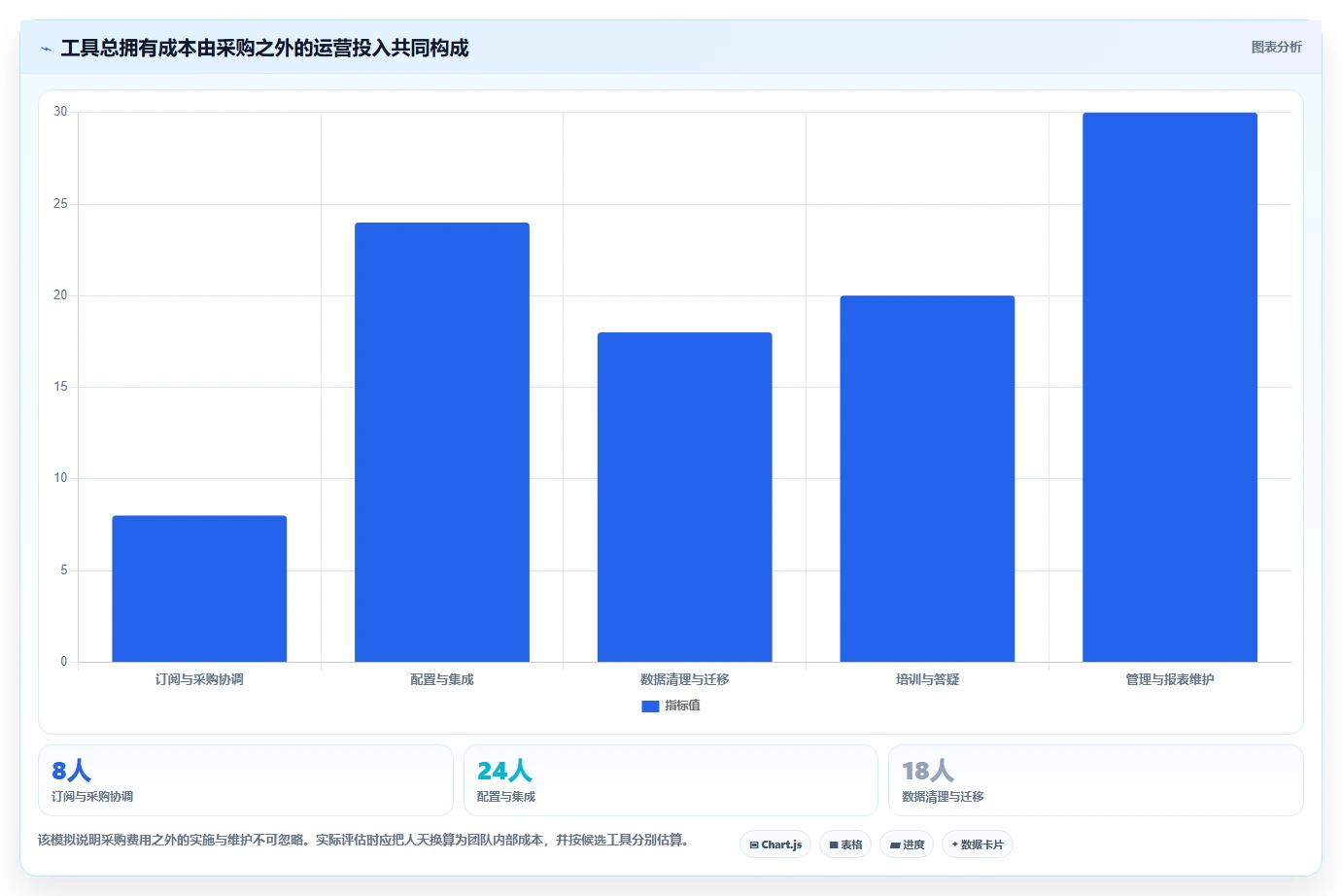Select the 订阅与采购协调 bar
1342x896 pixels.
click(199, 589)
